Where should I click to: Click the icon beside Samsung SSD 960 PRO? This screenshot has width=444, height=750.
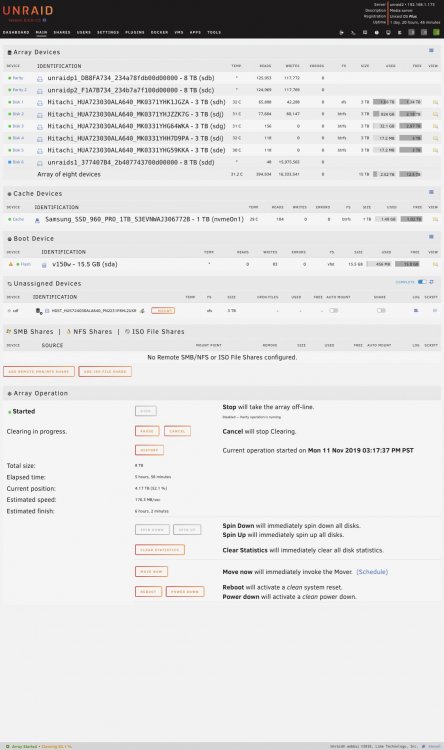tap(37, 220)
